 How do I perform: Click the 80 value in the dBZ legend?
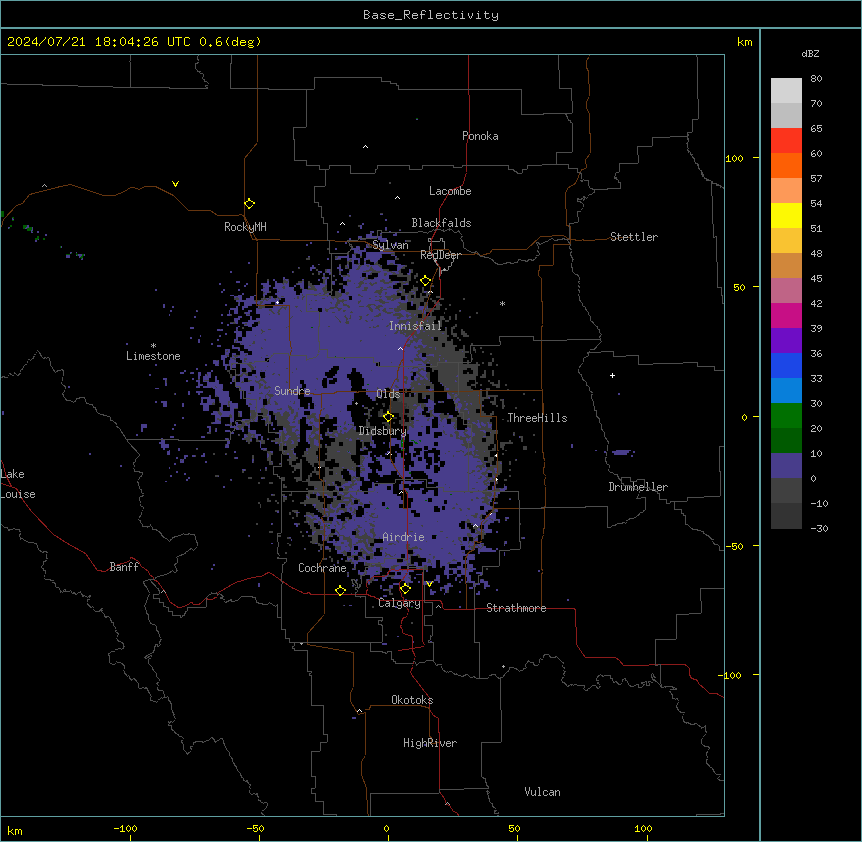816,79
